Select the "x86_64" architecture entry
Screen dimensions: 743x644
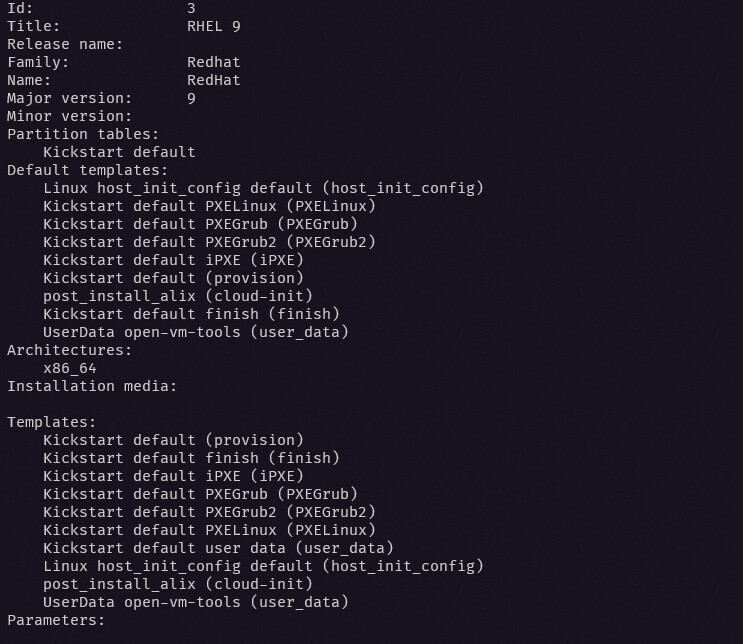tap(70, 368)
